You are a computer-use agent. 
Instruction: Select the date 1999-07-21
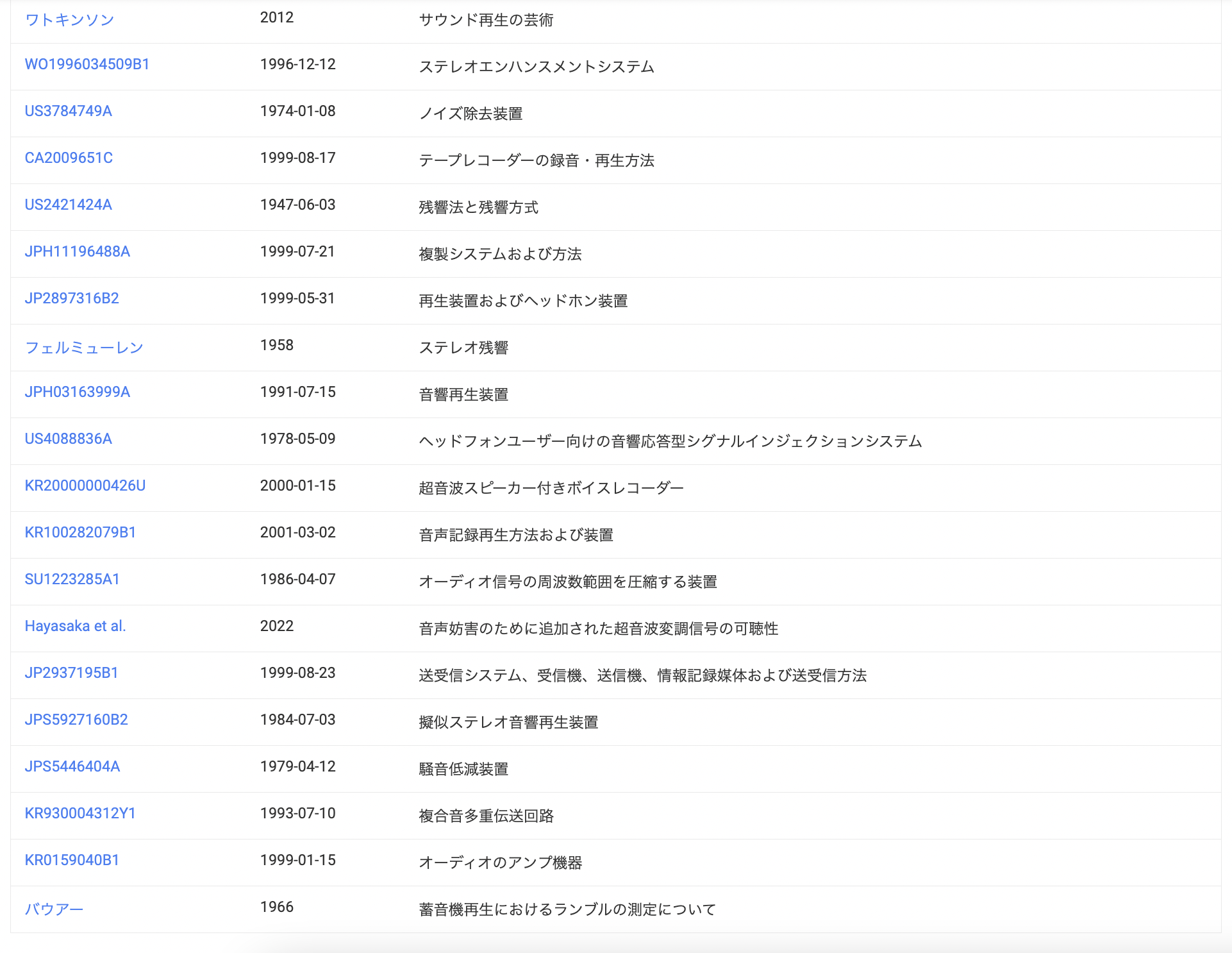coord(298,251)
